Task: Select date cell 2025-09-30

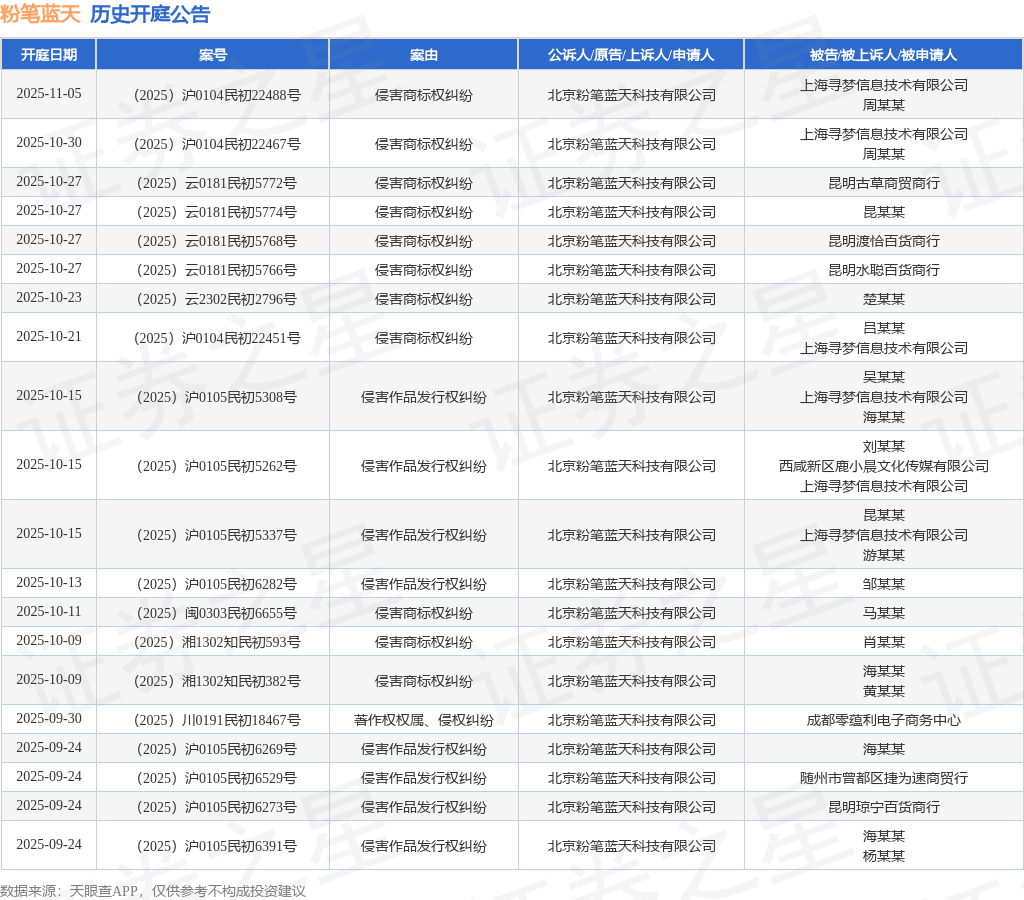Action: [x=49, y=718]
